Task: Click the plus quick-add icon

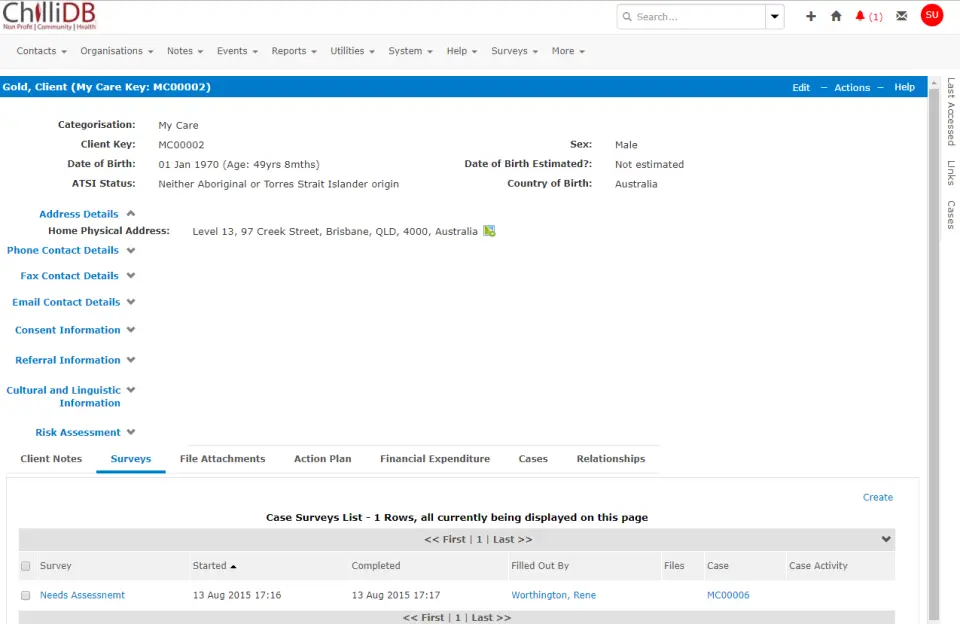Action: click(811, 17)
